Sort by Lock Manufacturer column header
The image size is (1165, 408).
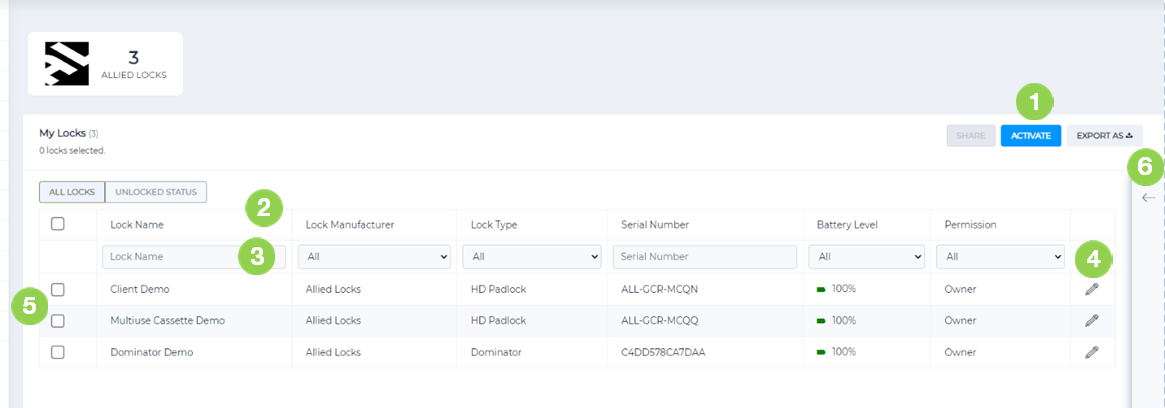pos(350,224)
